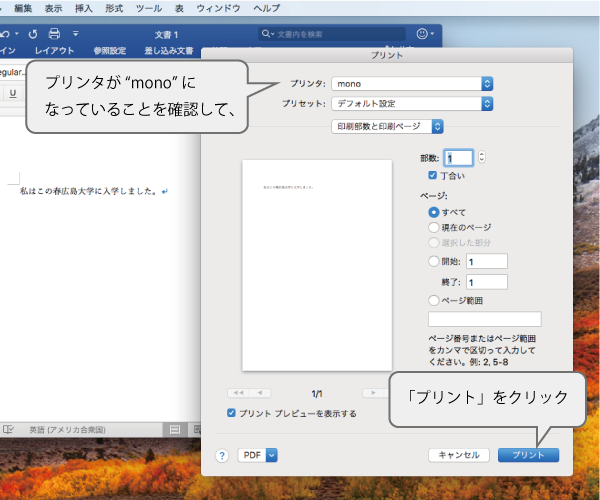The height and width of the screenshot is (500, 600).
Task: Click the print icon in Word toolbar
Action: click(x=54, y=34)
